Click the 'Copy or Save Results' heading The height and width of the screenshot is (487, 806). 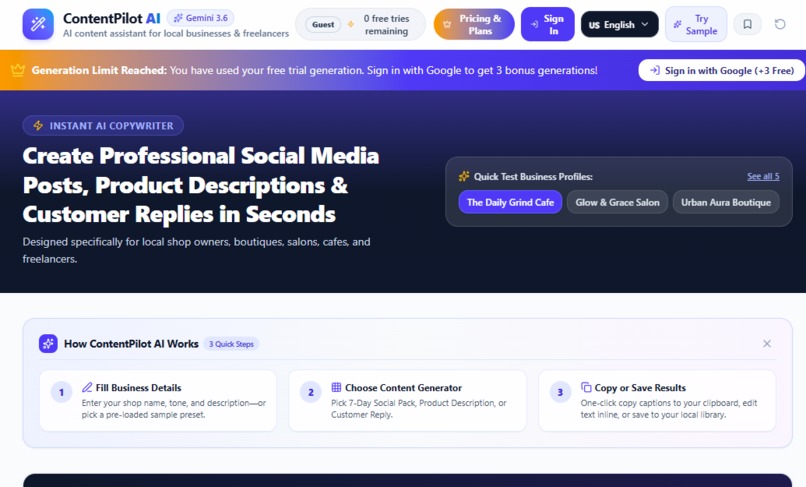pos(640,388)
